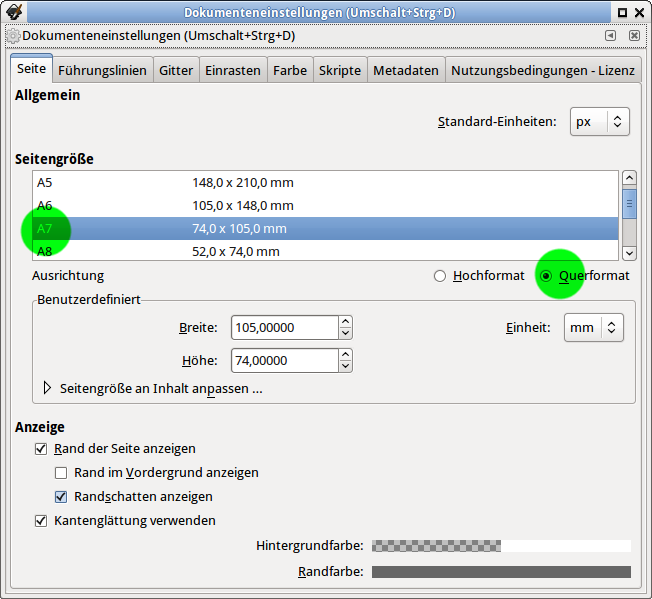Click the 148,0 x 210,0 mm entry

tap(243, 182)
